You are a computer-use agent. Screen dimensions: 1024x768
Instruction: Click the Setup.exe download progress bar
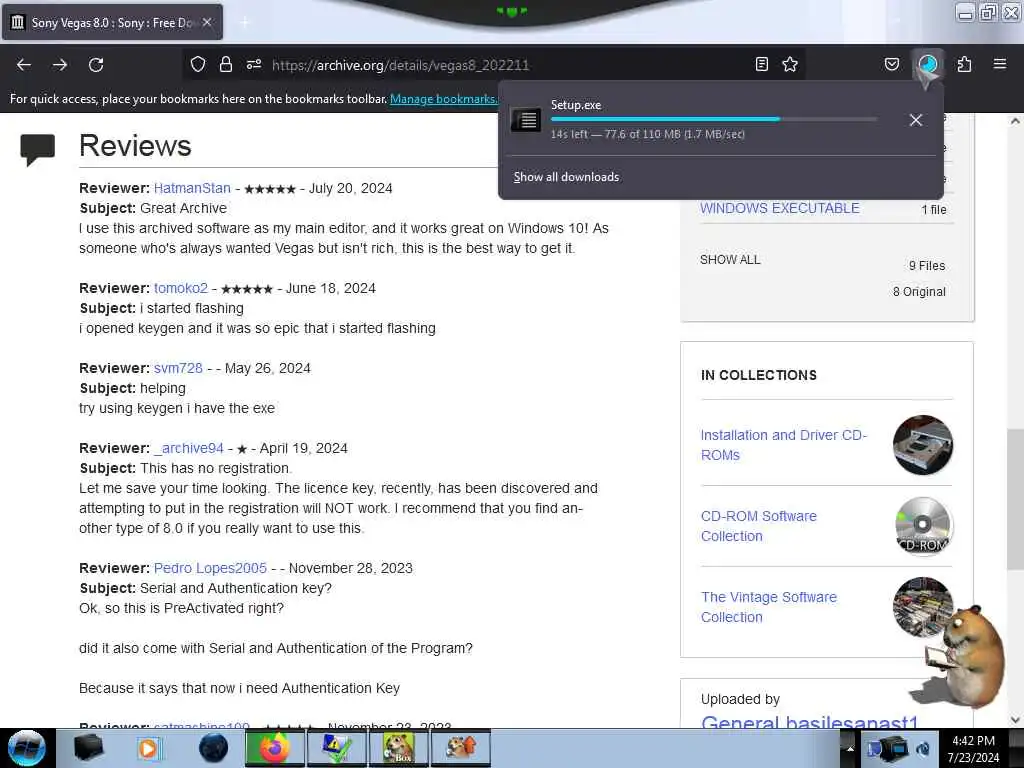[x=713, y=119]
